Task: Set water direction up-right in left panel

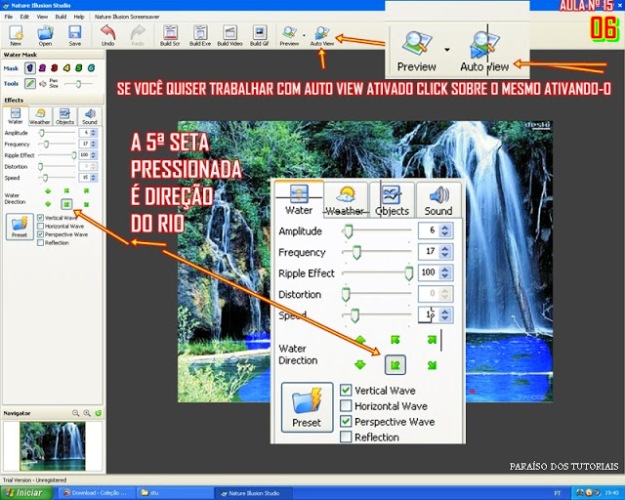Action: click(86, 191)
